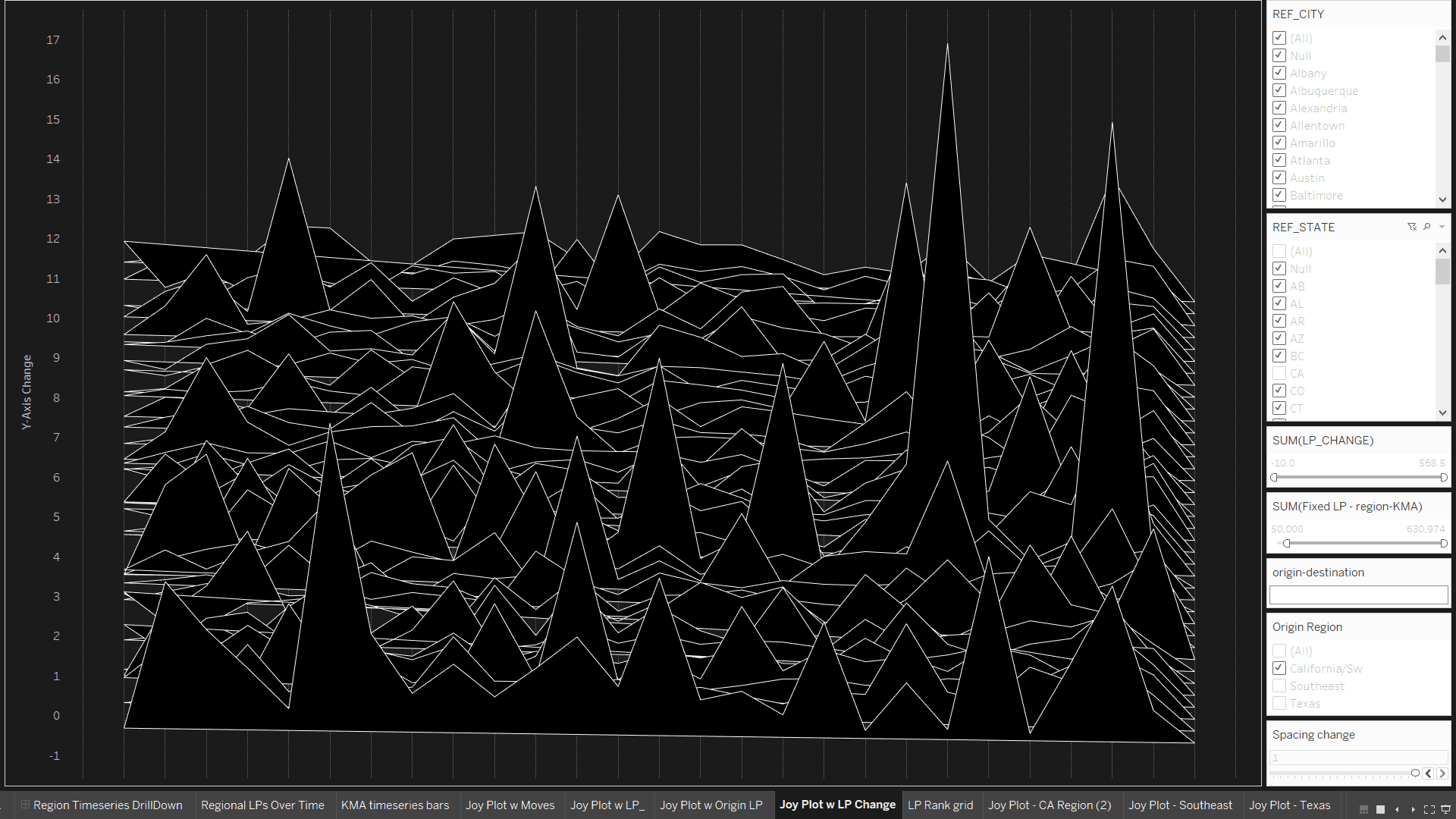Increase Spacing change with right arrow
1456x819 pixels.
pyautogui.click(x=1442, y=773)
